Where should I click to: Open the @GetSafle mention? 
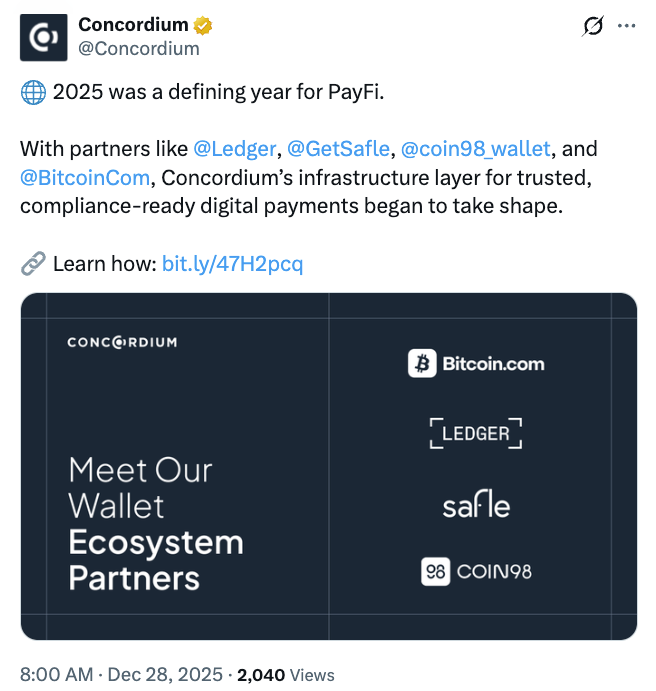click(338, 149)
